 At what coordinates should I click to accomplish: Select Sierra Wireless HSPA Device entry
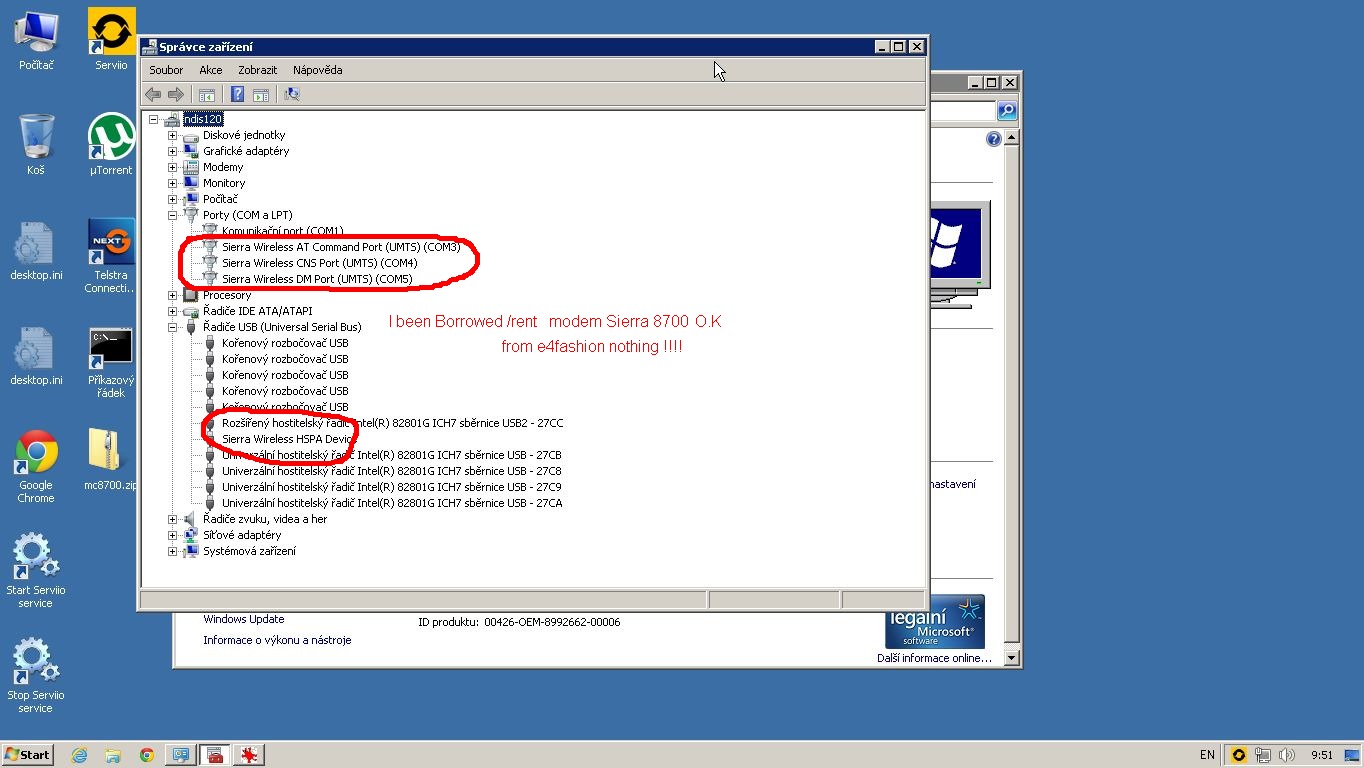click(x=287, y=439)
